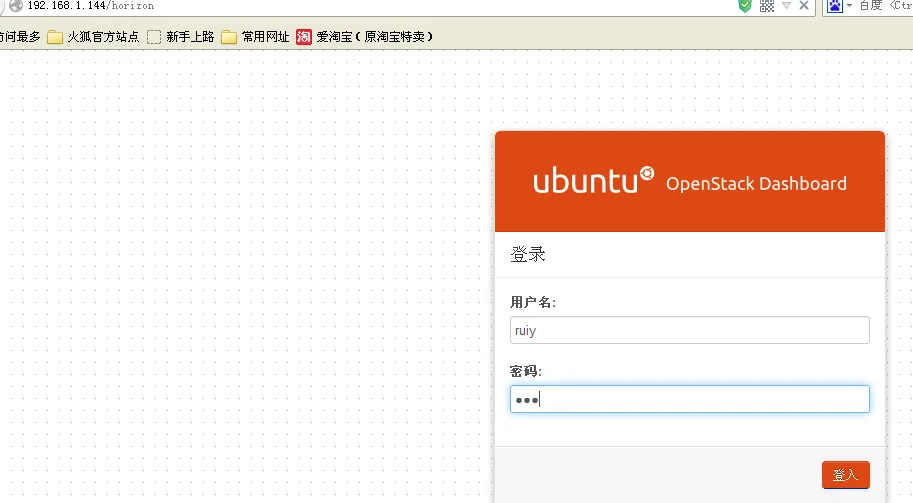Image resolution: width=913 pixels, height=503 pixels.
Task: Focus the 百度 search box
Action: pos(885,6)
